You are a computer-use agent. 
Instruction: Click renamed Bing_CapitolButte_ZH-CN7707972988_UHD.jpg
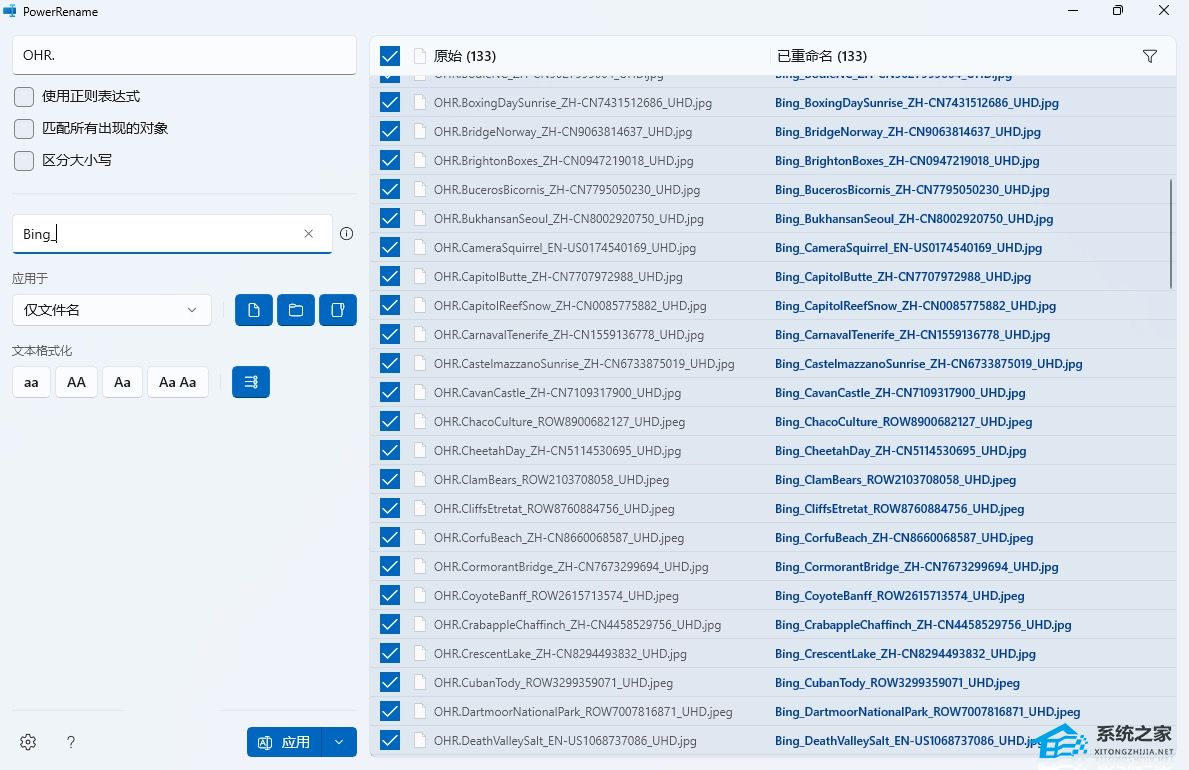(903, 276)
